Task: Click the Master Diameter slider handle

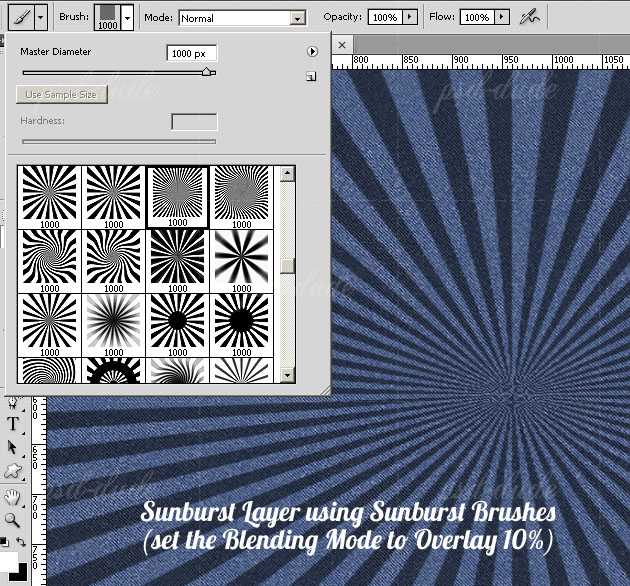Action: (207, 72)
